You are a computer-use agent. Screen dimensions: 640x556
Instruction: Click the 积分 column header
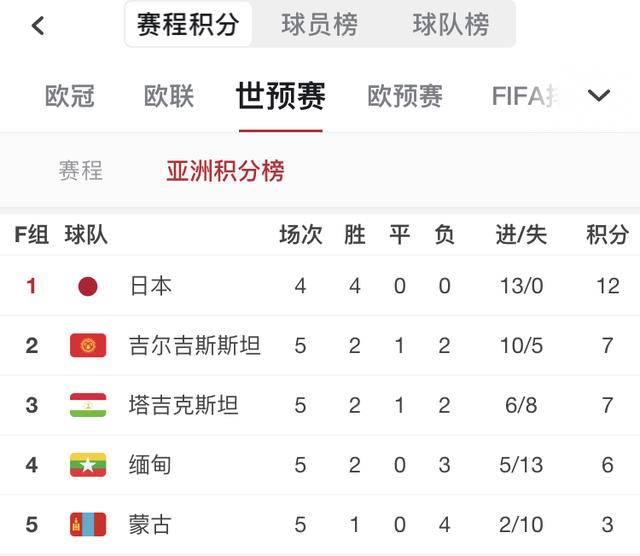(x=607, y=235)
